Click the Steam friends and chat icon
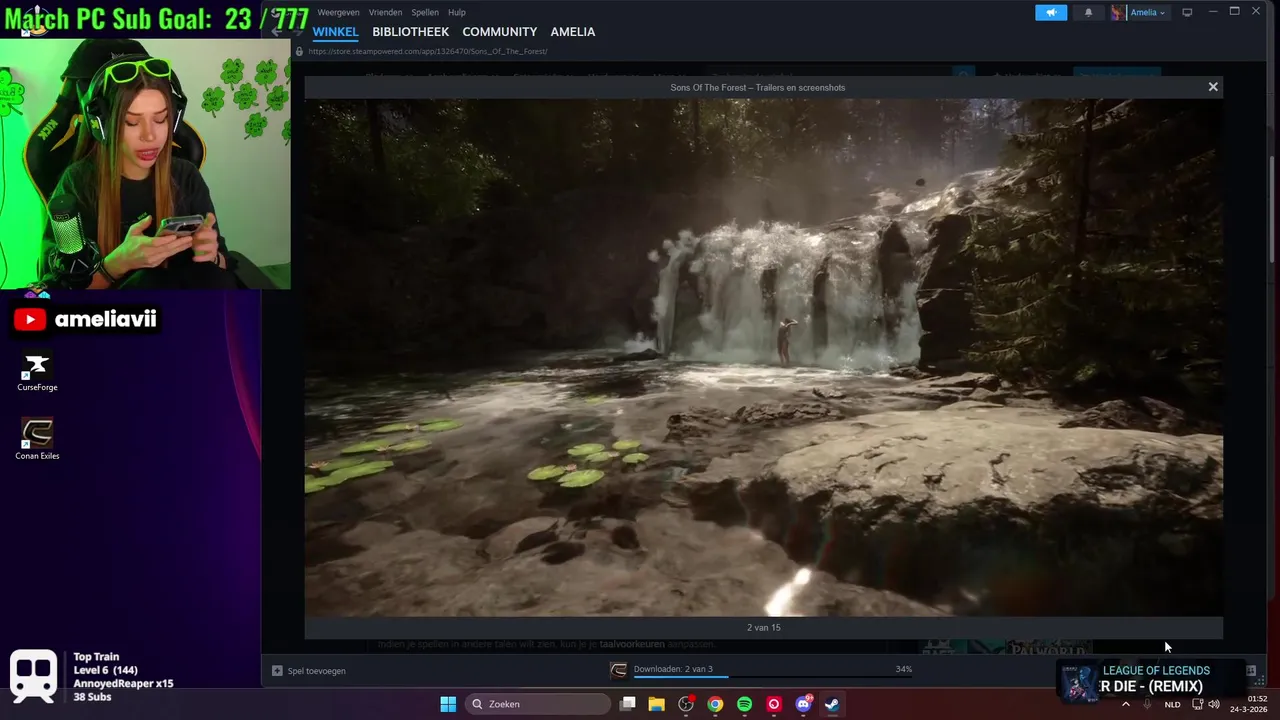1280x720 pixels. (1250, 671)
